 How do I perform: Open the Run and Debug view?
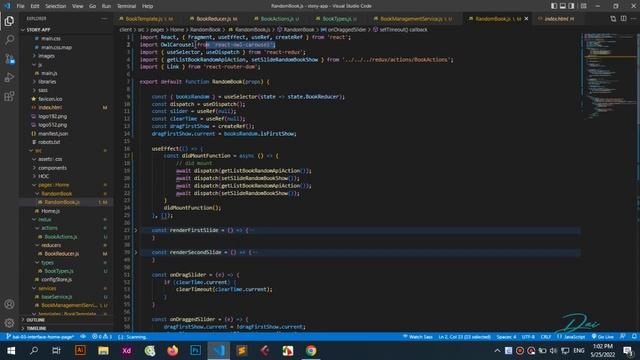9,78
